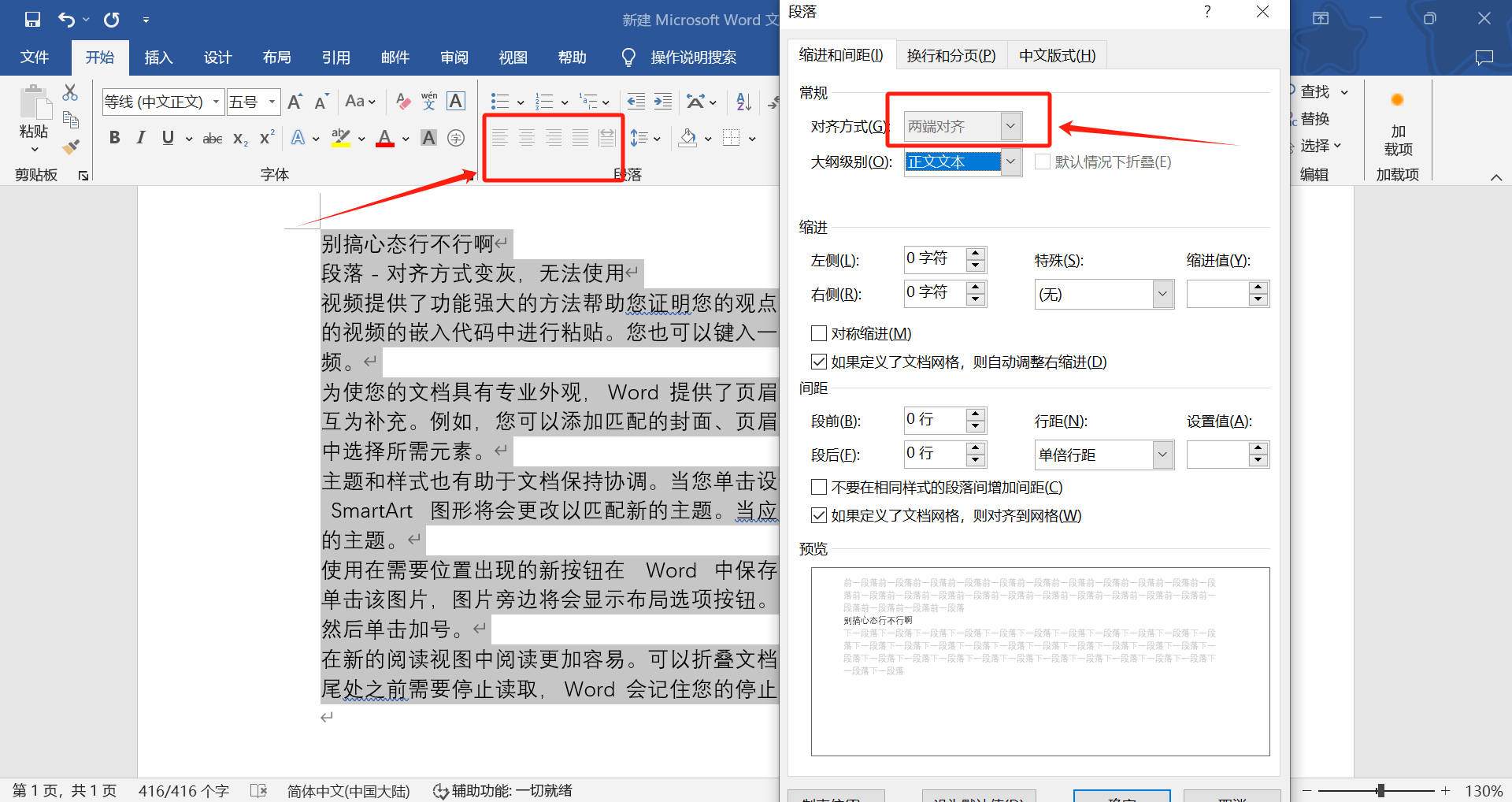Enable 不要在相同样式的段落间增加间距
The width and height of the screenshot is (1512, 802).
818,486
